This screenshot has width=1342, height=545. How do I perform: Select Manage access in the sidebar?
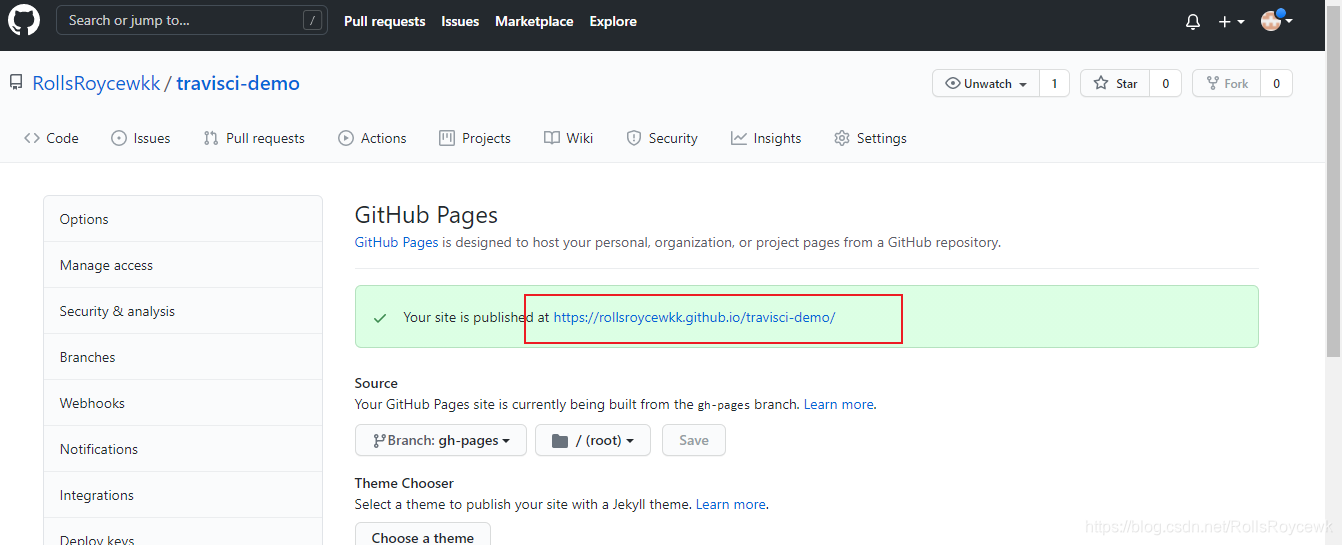tap(183, 265)
